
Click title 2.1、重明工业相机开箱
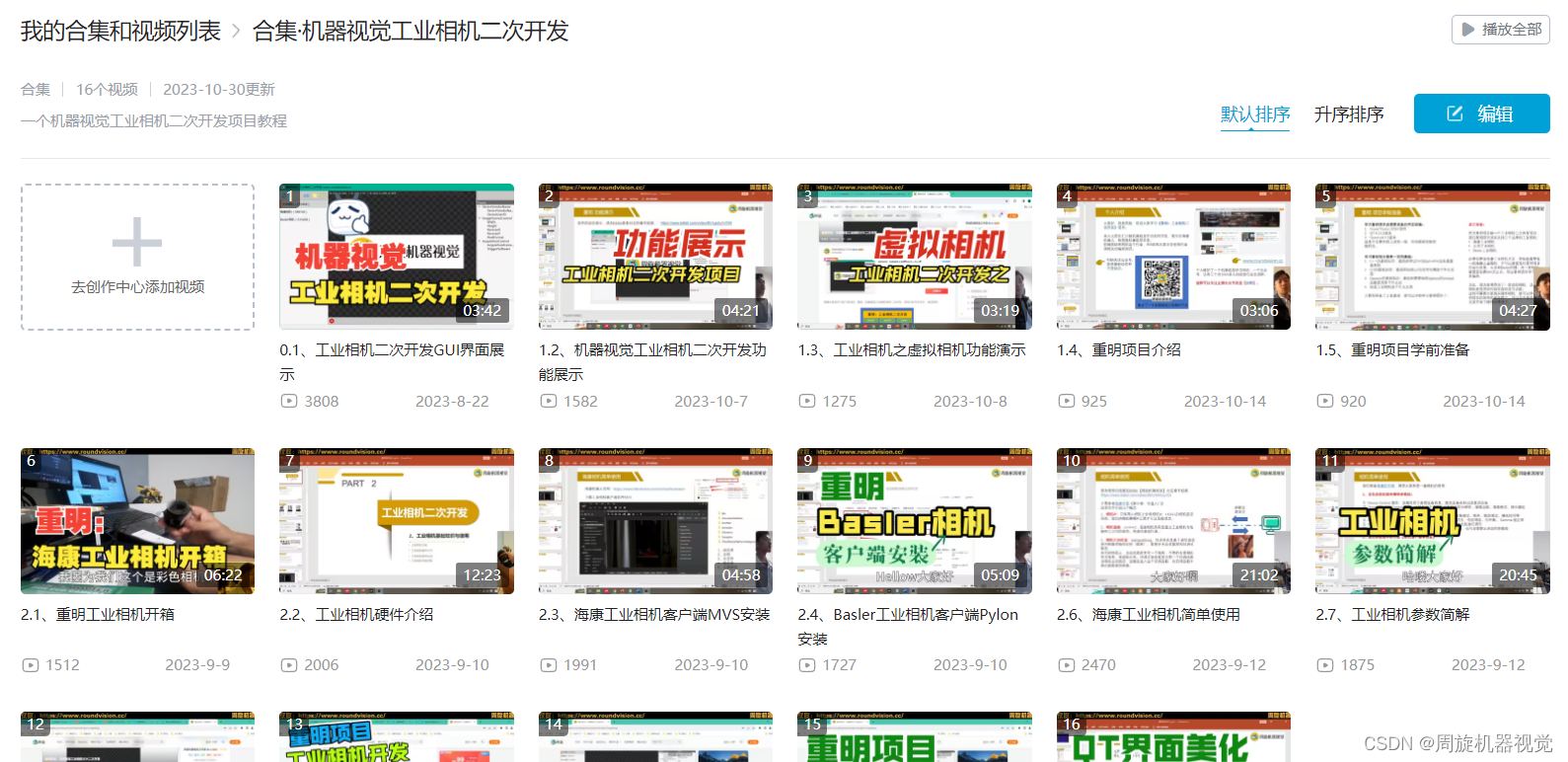point(98,614)
